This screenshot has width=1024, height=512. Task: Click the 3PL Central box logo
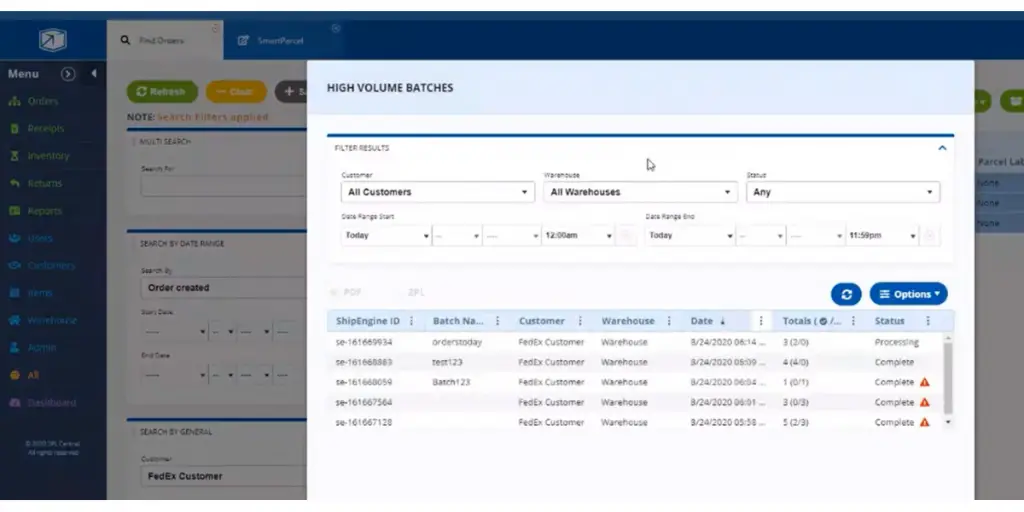[x=52, y=40]
